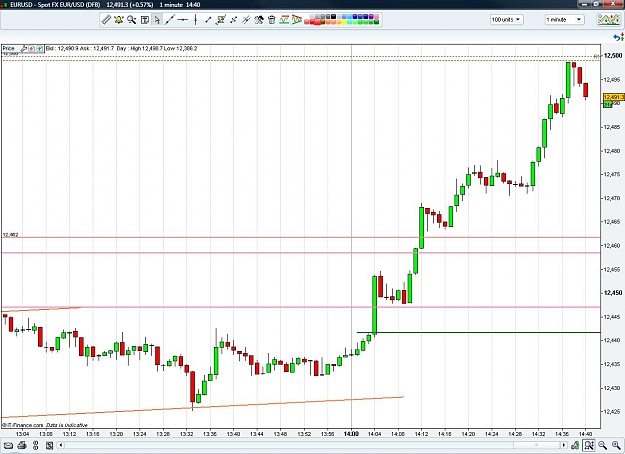Click the chart export icon beside zoom controls
Viewport: 625px width, 454px height.
(575, 445)
